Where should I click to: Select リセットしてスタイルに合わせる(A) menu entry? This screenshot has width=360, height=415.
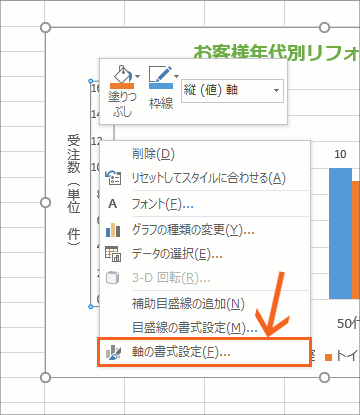205,178
